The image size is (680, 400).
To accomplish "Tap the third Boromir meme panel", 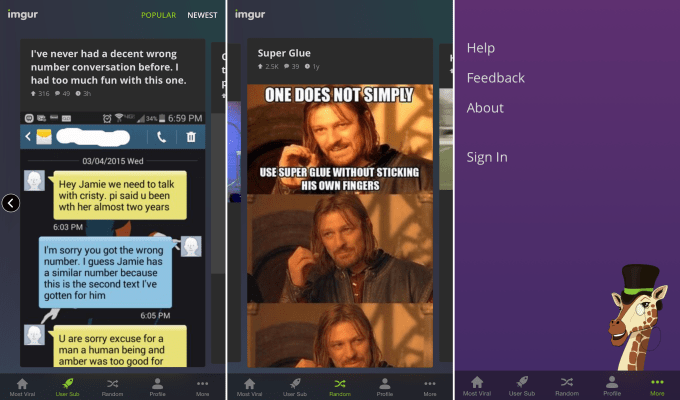I will (x=340, y=335).
